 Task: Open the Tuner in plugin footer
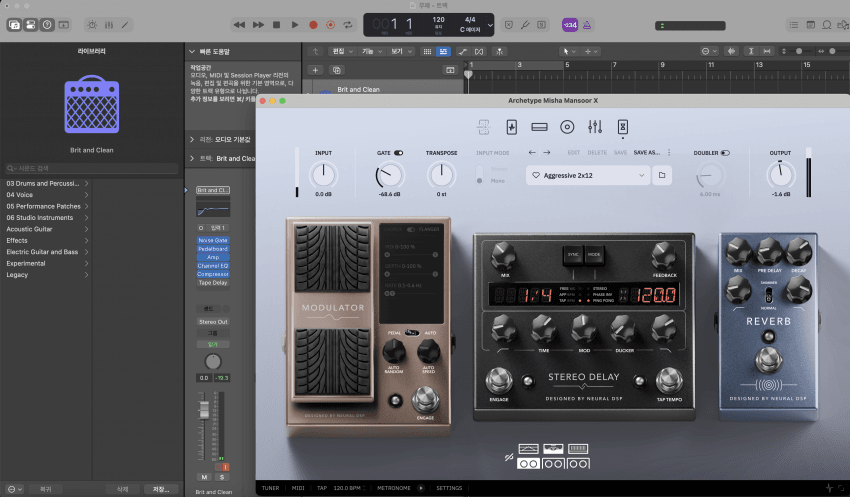click(x=271, y=488)
